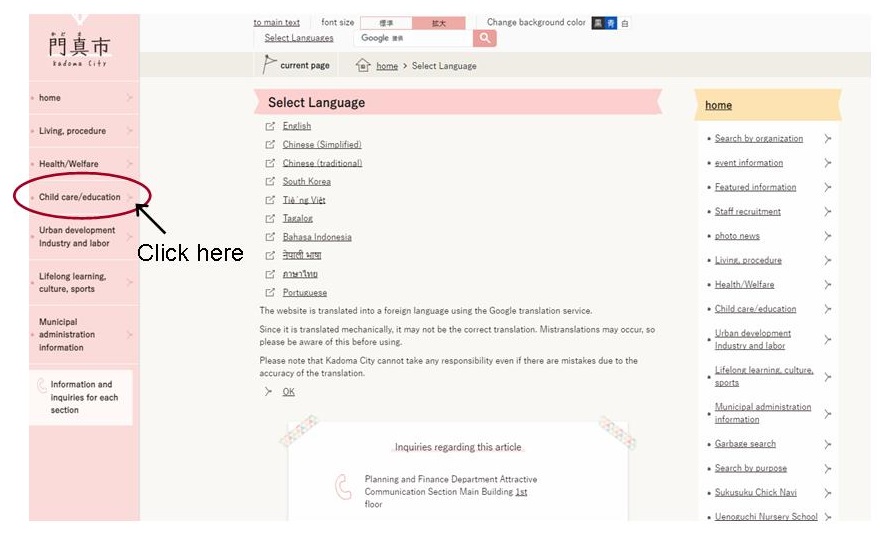Screen dimensions: 881x538
Task: Click the Kadoma City logo
Action: [80, 47]
